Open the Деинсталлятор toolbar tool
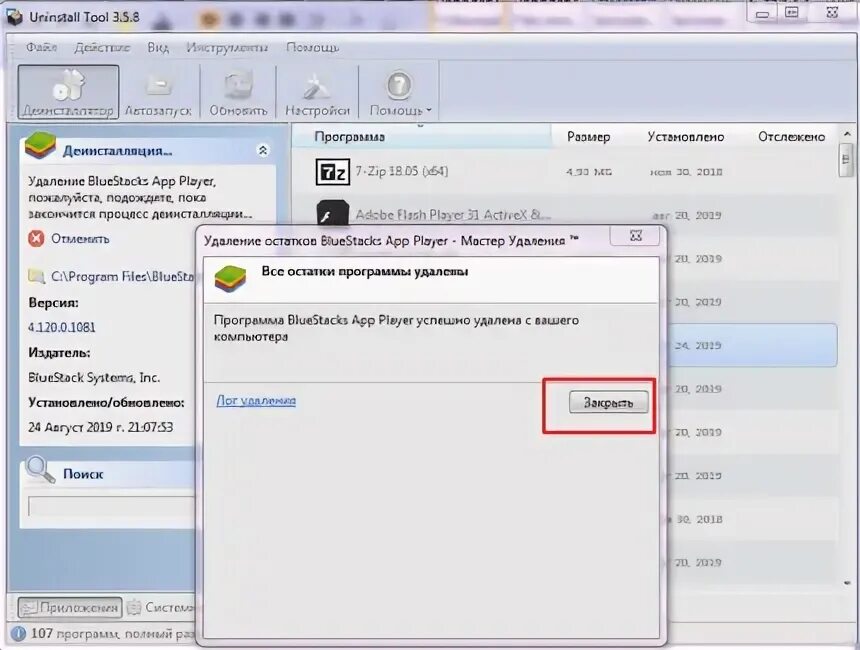The image size is (860, 650). [68, 92]
